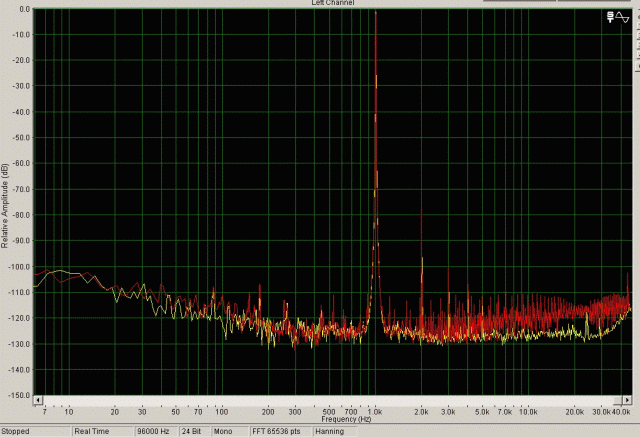
Task: Click the -120.0 amplitude axis value
Action: click(x=20, y=318)
